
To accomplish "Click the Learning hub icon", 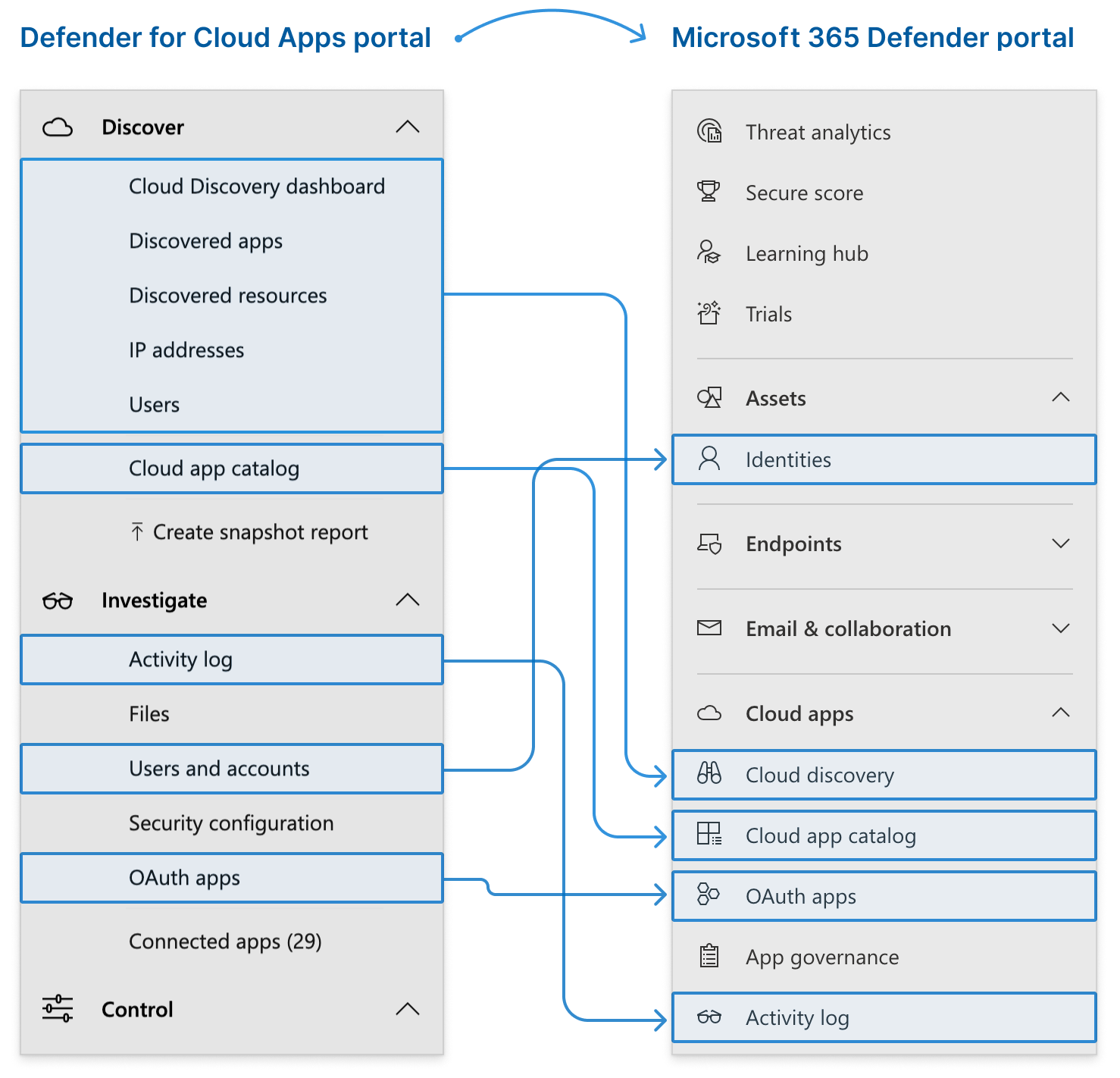I will pyautogui.click(x=709, y=252).
